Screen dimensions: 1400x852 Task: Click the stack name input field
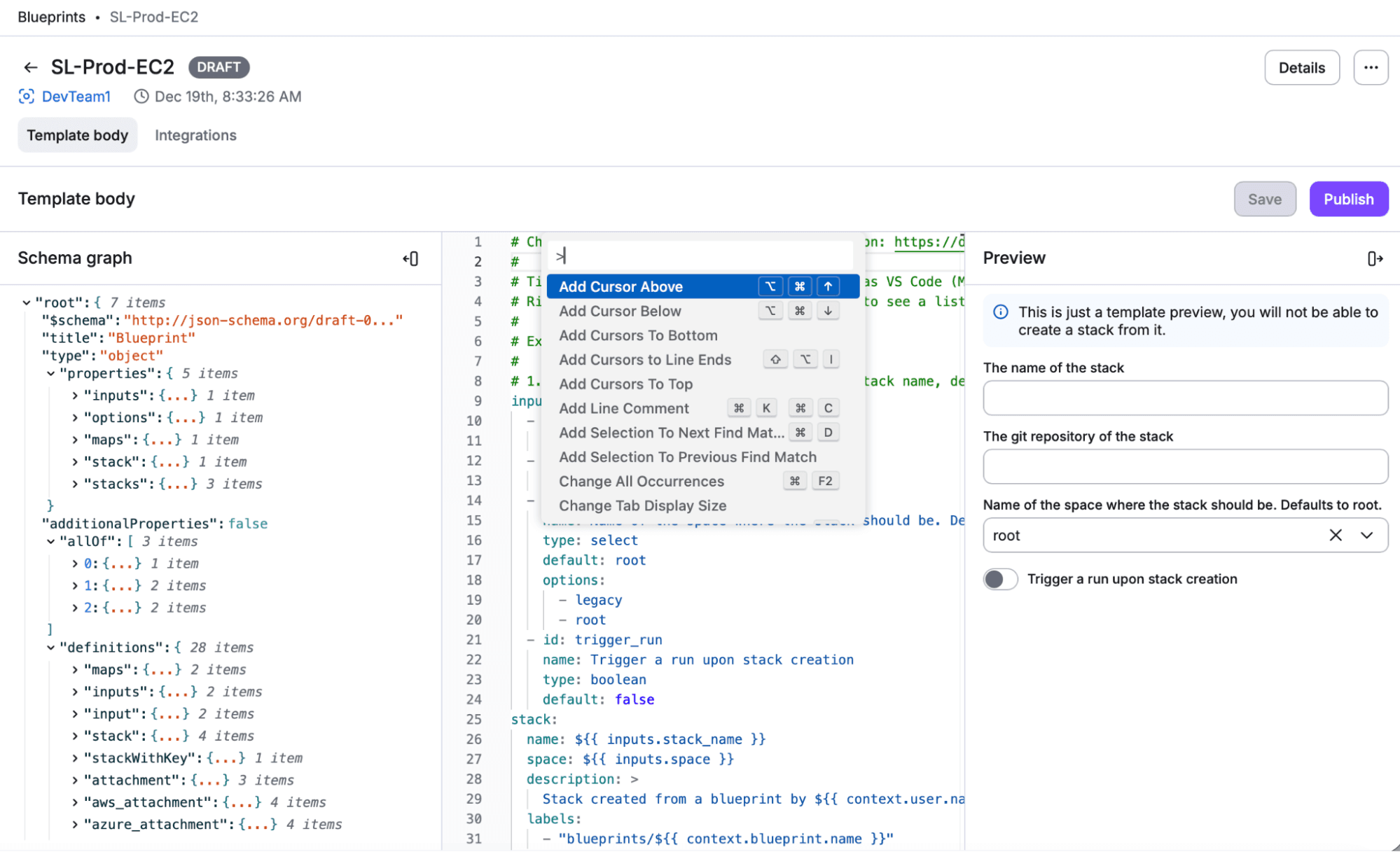click(1185, 398)
